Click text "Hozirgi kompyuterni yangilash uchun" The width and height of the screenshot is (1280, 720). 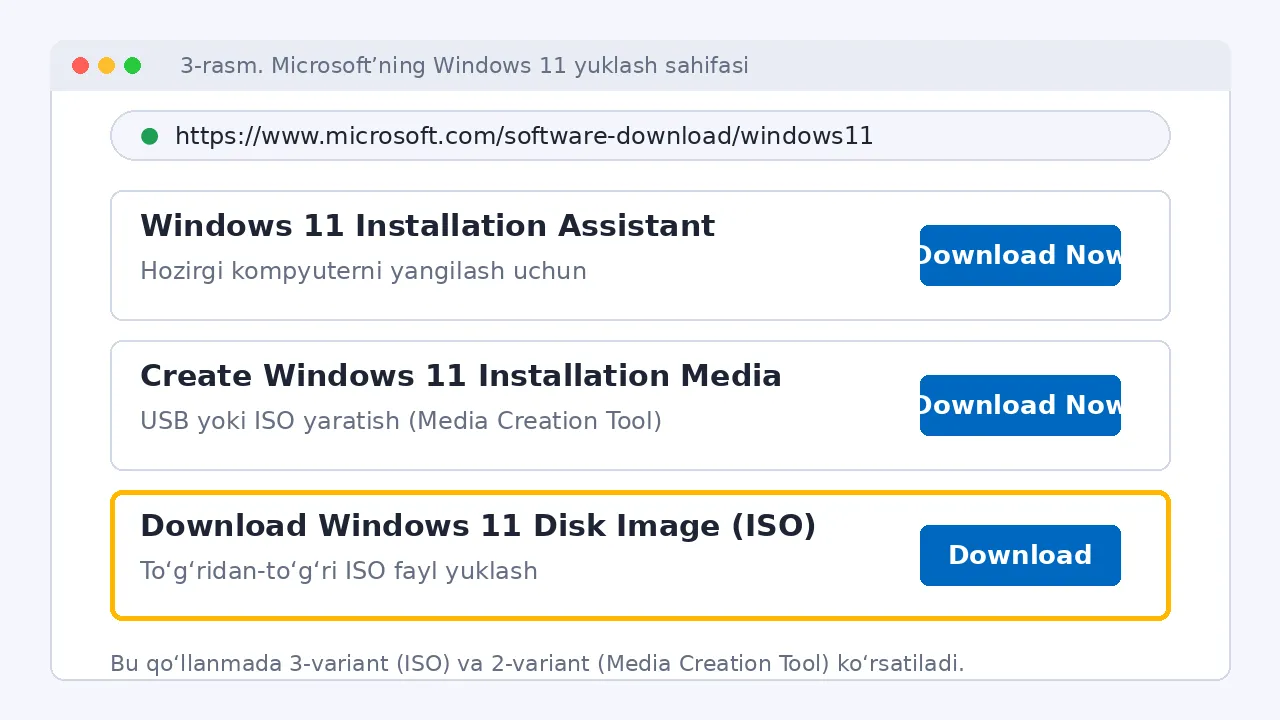363,271
